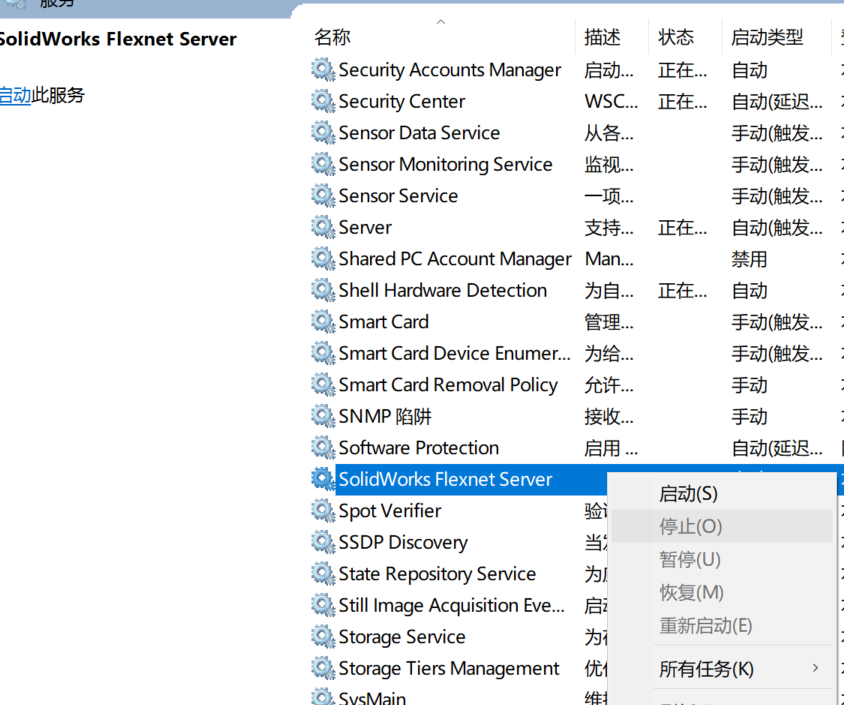
Task: Open the 启动此服务 link
Action: (13, 95)
